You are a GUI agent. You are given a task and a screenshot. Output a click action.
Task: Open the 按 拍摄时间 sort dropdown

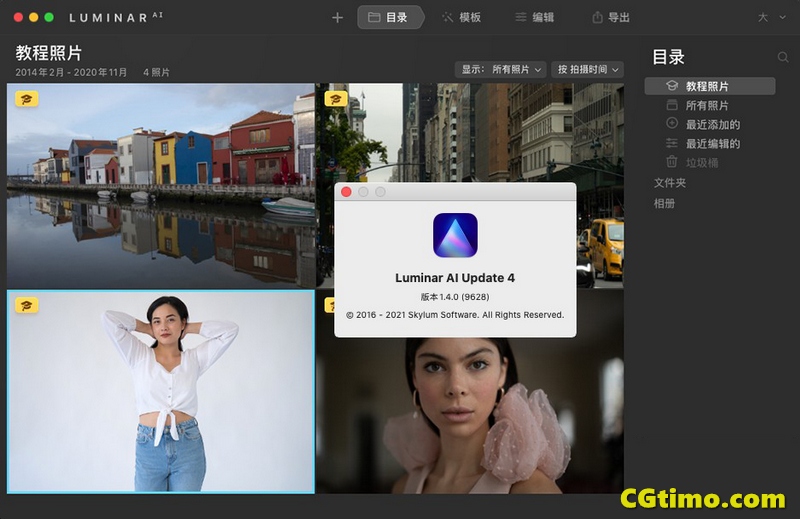(x=587, y=69)
